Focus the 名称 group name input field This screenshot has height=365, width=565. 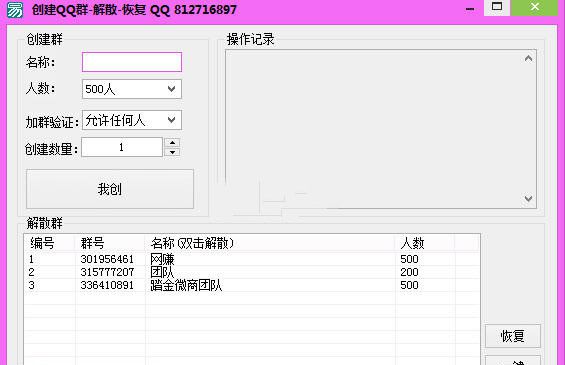(132, 62)
